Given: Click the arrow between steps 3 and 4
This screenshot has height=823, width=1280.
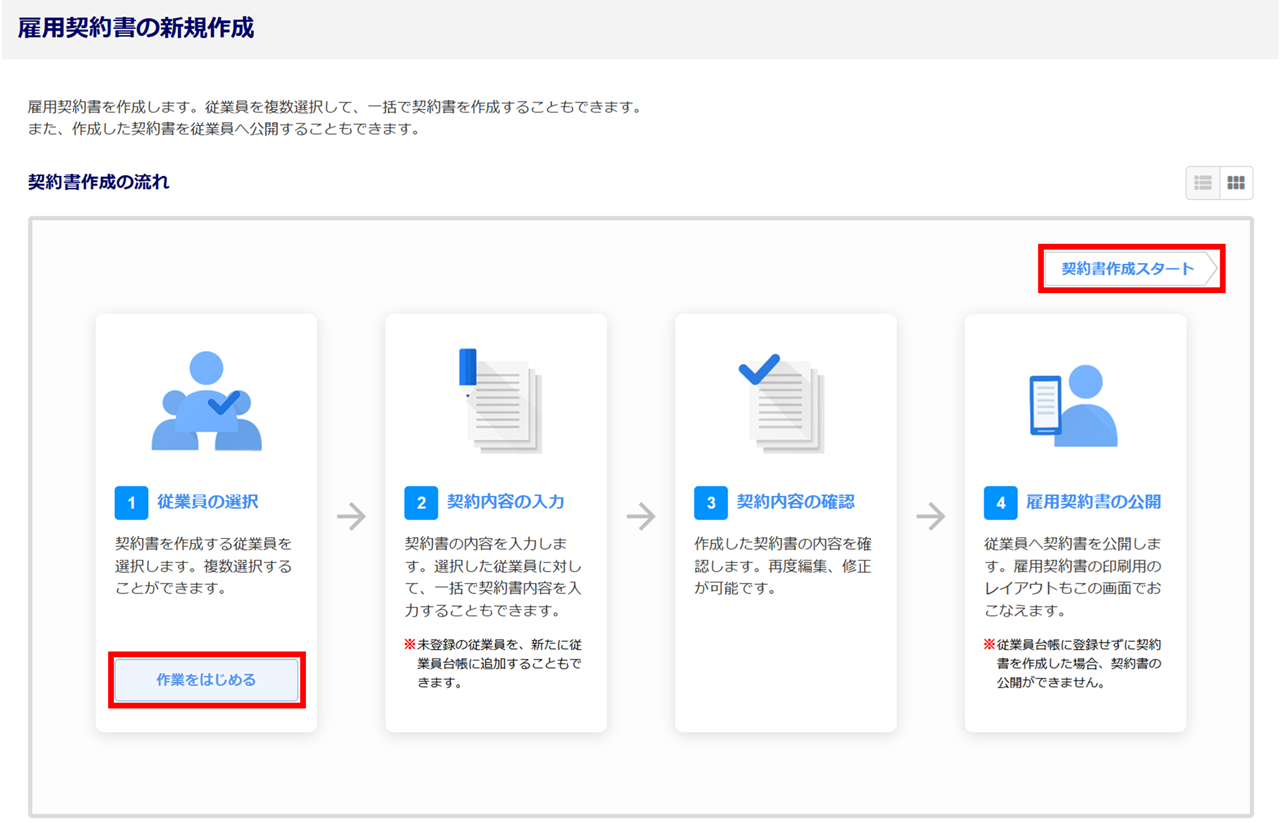Looking at the screenshot, I should 931,516.
